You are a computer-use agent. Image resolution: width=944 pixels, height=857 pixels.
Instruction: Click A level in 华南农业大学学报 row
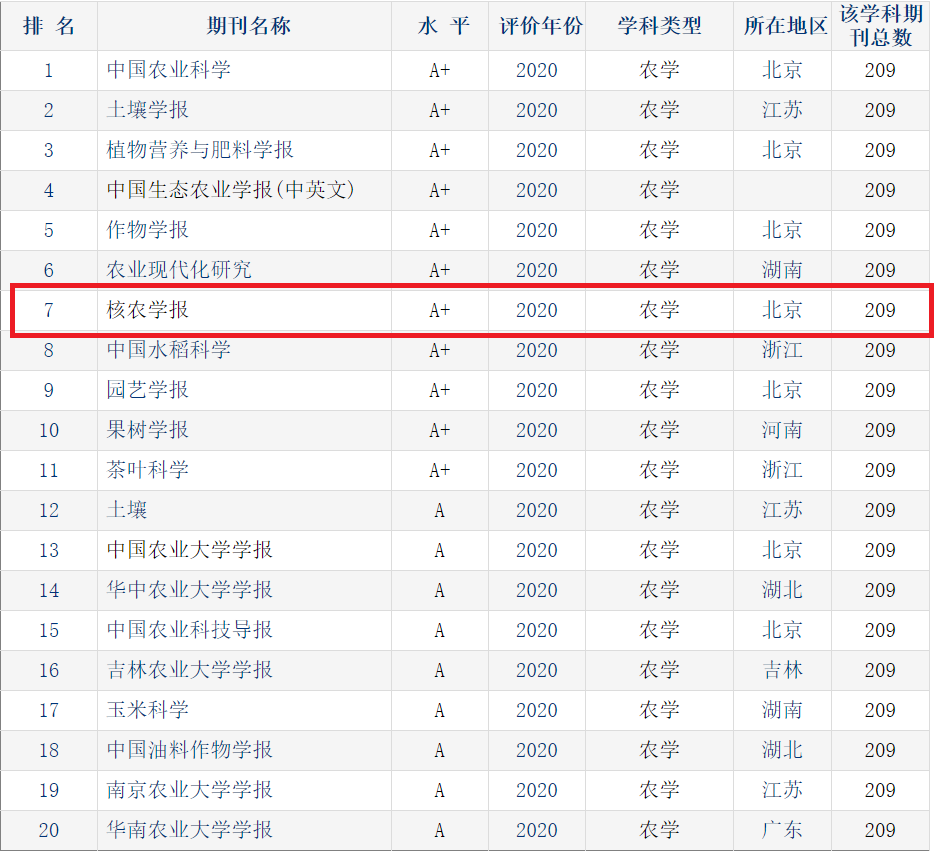pos(439,831)
